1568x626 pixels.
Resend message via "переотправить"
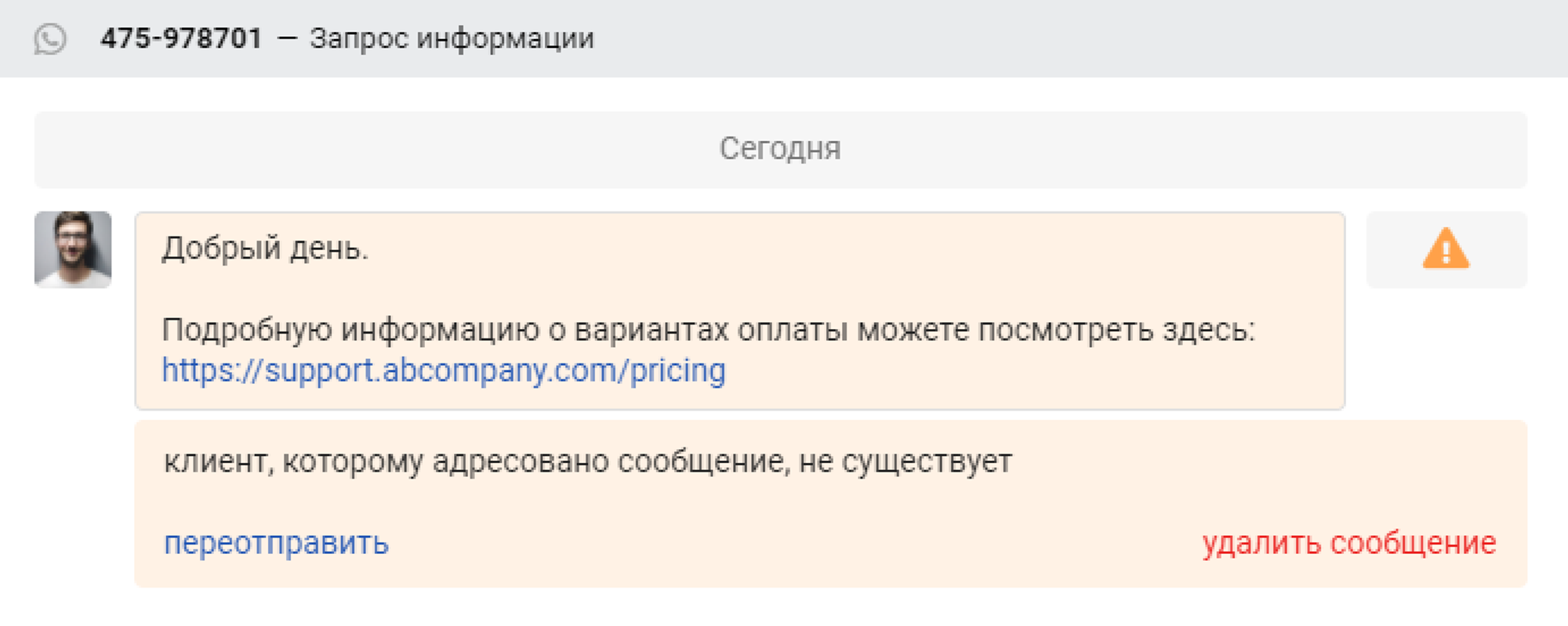pyautogui.click(x=276, y=543)
